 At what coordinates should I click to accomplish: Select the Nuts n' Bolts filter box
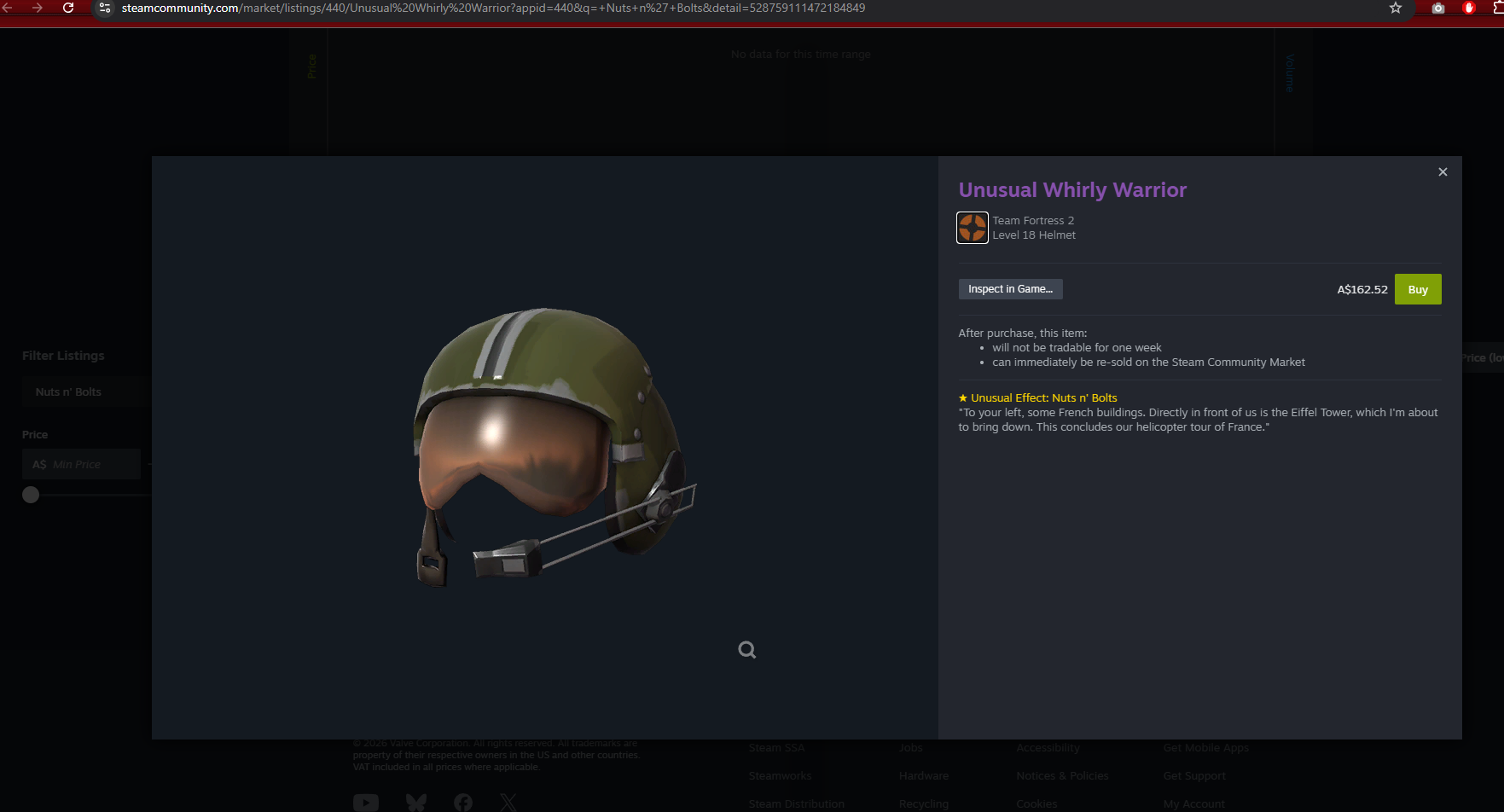pyautogui.click(x=85, y=391)
